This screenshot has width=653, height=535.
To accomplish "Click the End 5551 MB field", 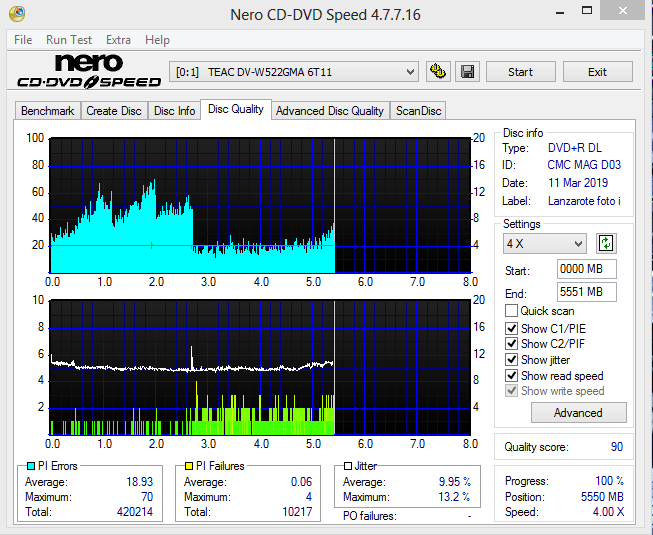I will coord(586,292).
